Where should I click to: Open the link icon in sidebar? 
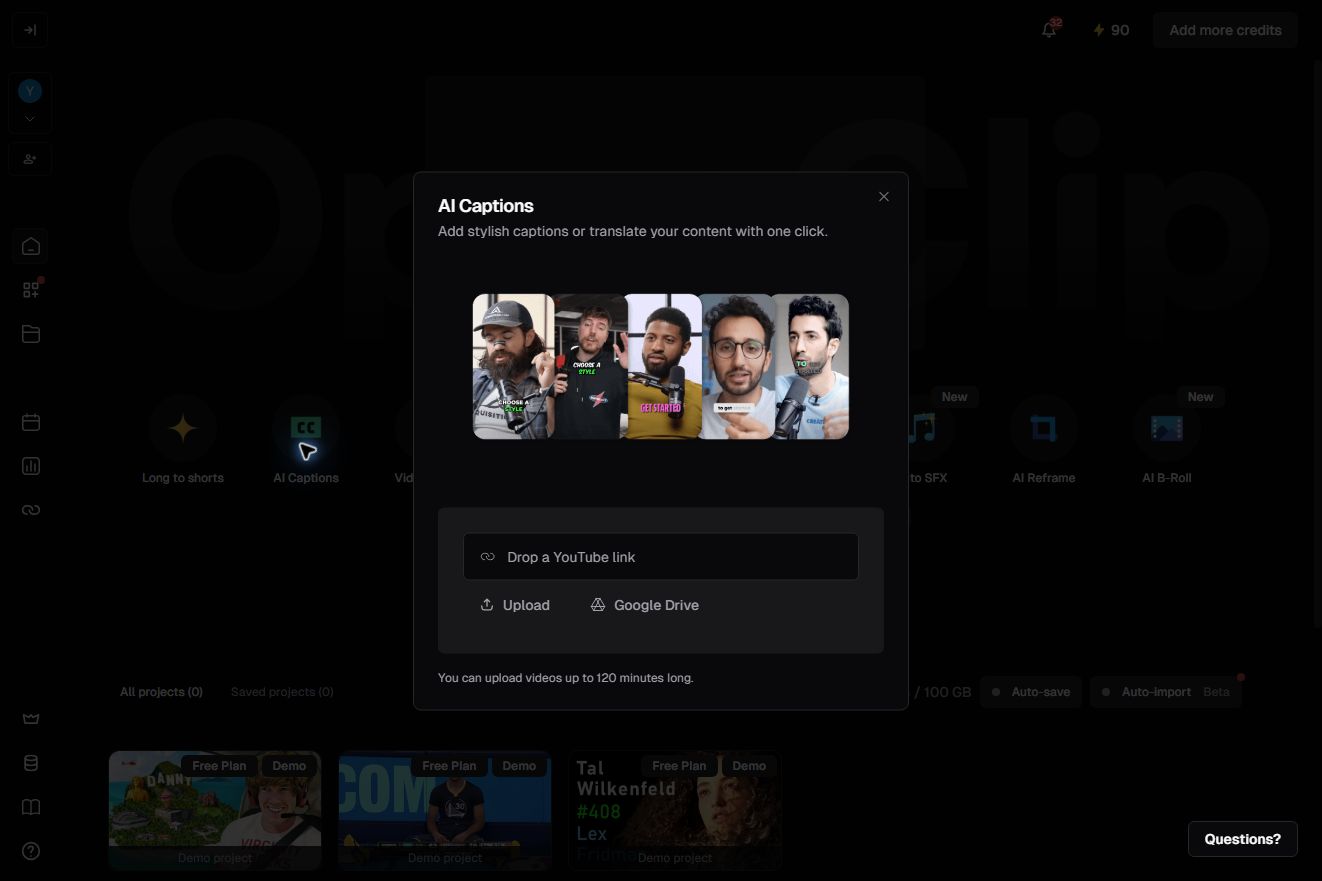pyautogui.click(x=31, y=510)
